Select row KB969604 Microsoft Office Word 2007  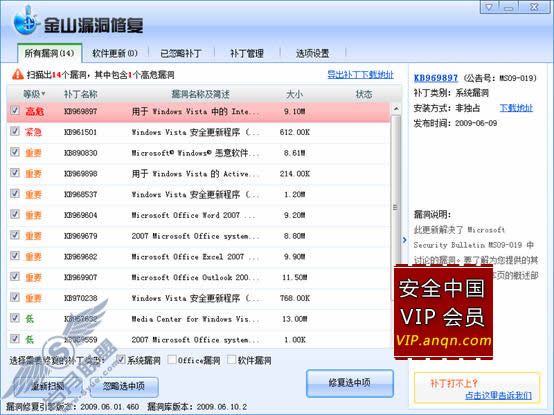[x=198, y=215]
